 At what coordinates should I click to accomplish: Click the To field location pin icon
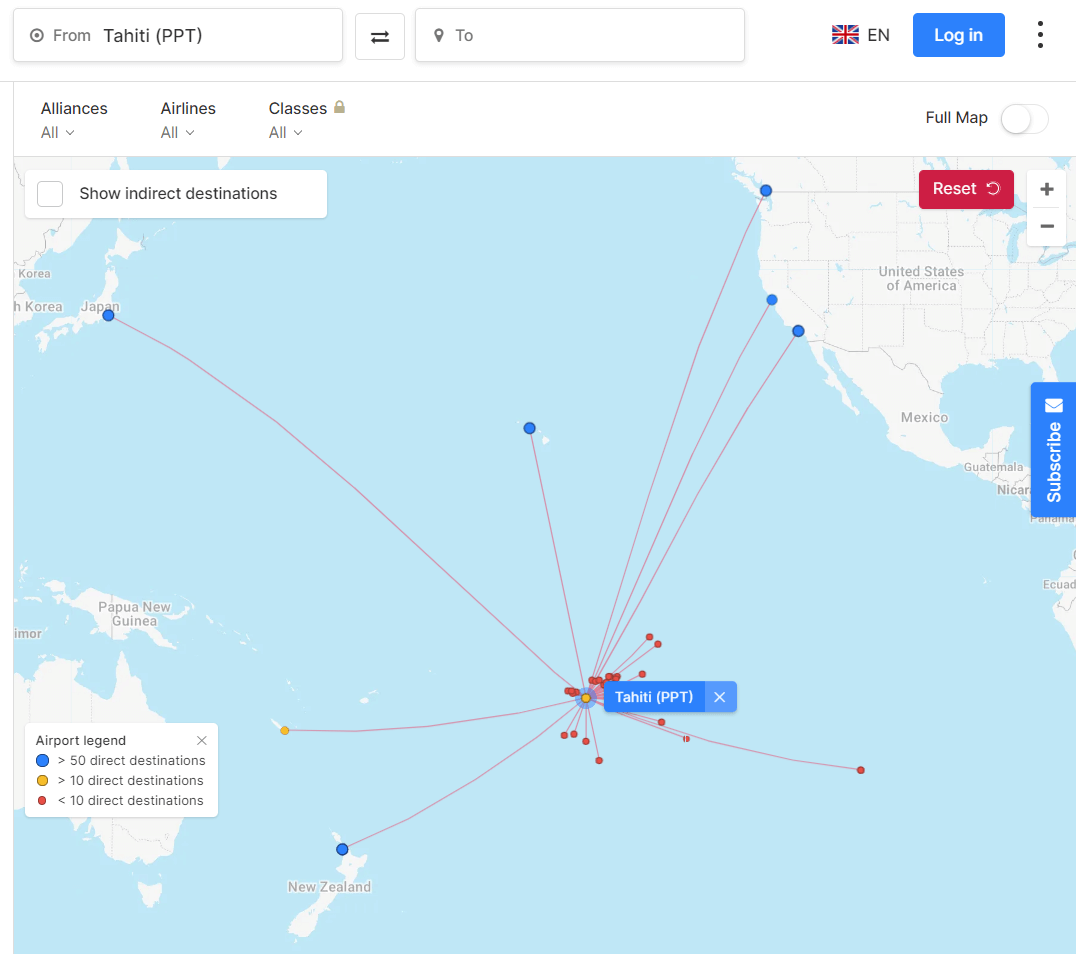[x=438, y=34]
